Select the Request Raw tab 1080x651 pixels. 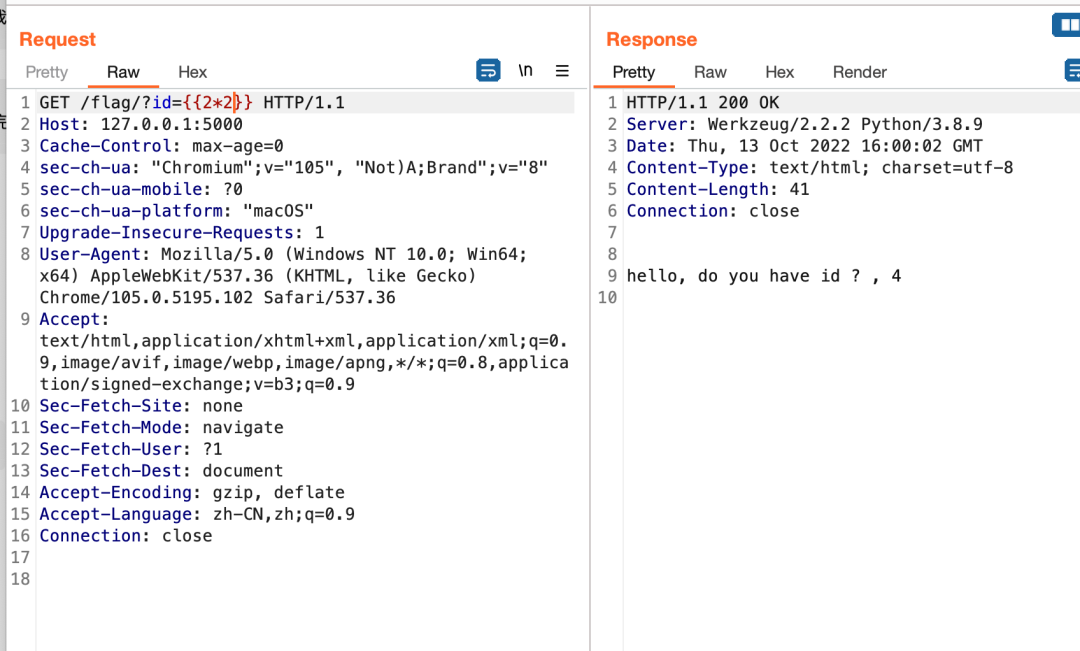[123, 72]
